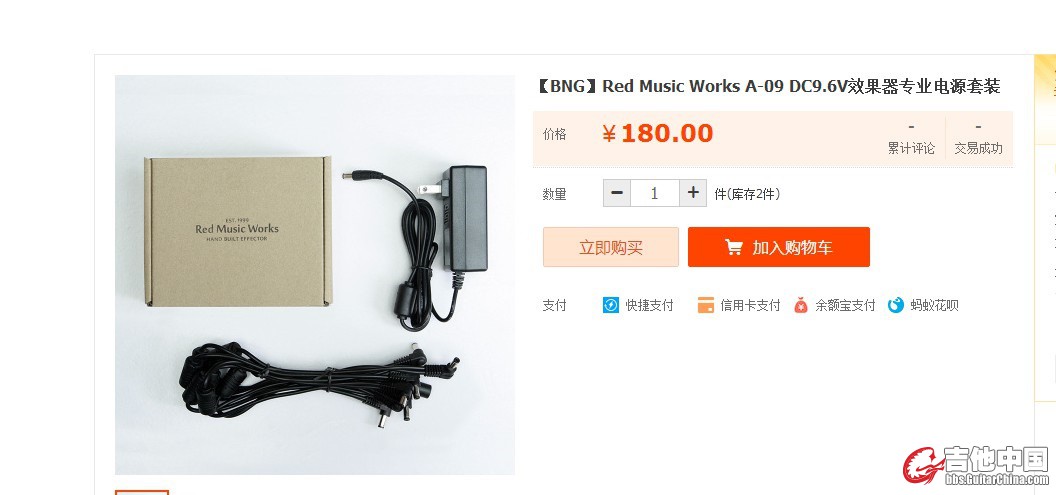Screen dimensions: 1056x495
Task: Click the 余额宝支付 money bag icon
Action: pyautogui.click(x=800, y=305)
